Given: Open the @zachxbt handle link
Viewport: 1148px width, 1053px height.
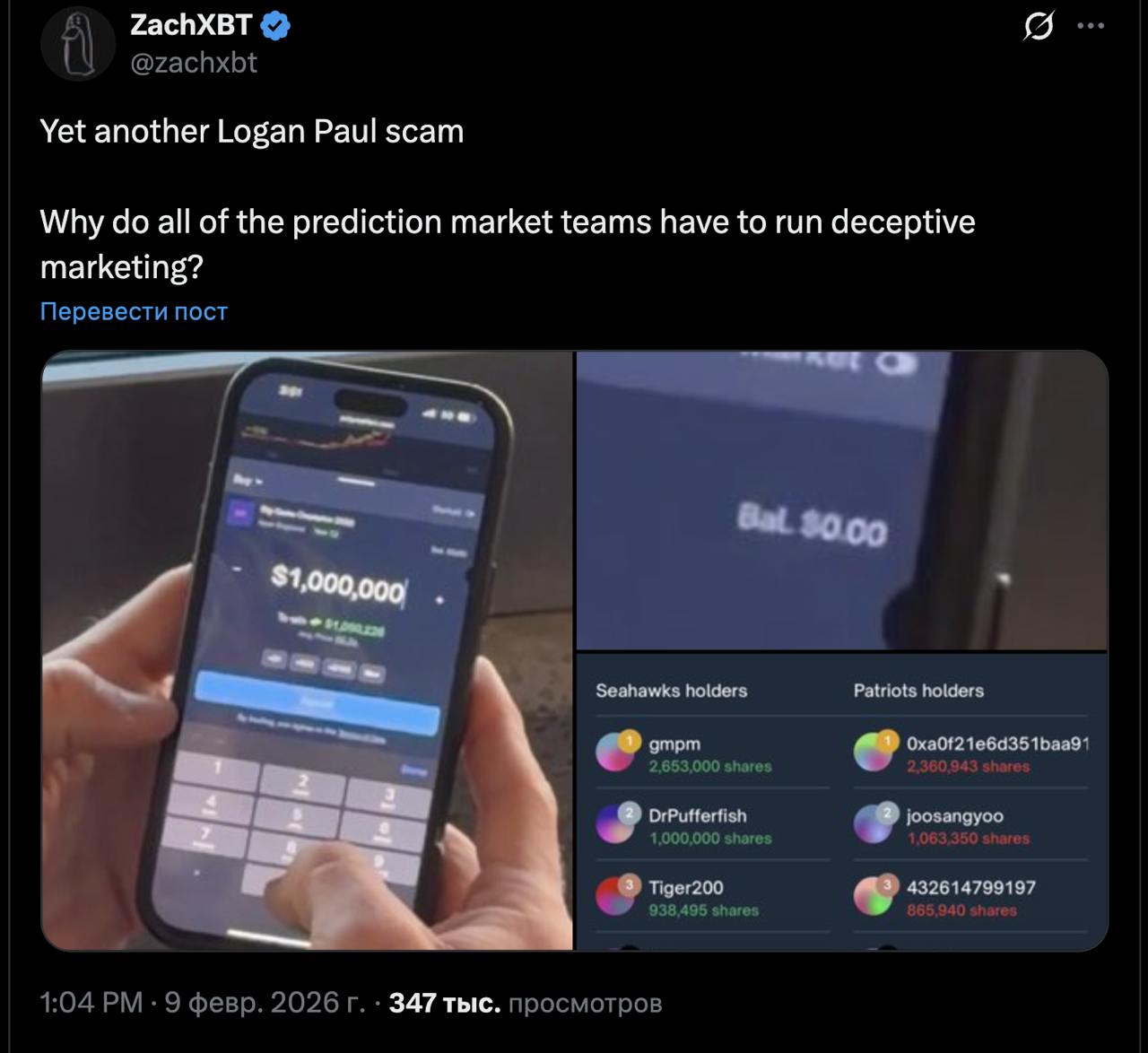Looking at the screenshot, I should (194, 62).
